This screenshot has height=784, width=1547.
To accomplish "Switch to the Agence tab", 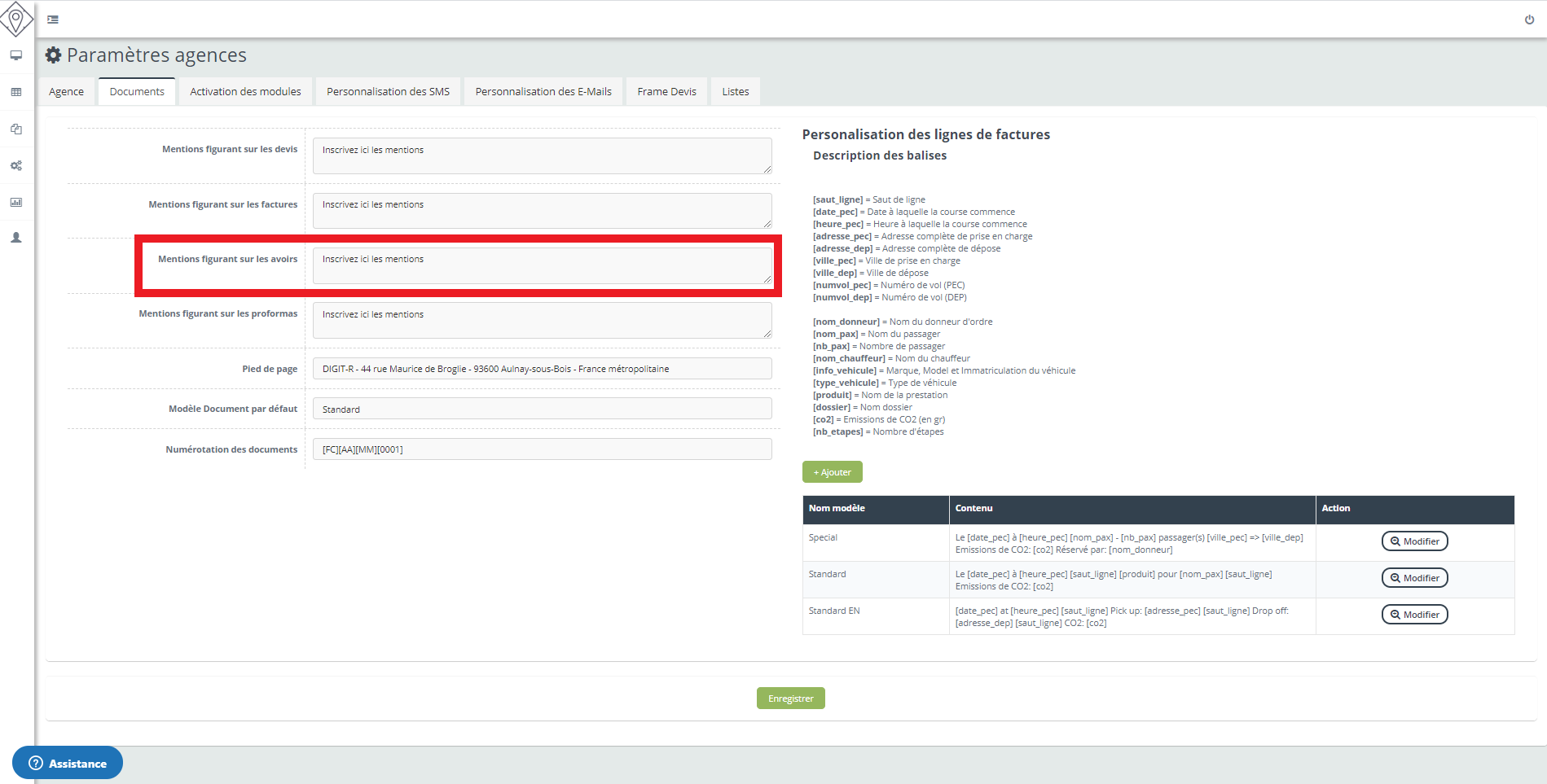I will 66,92.
